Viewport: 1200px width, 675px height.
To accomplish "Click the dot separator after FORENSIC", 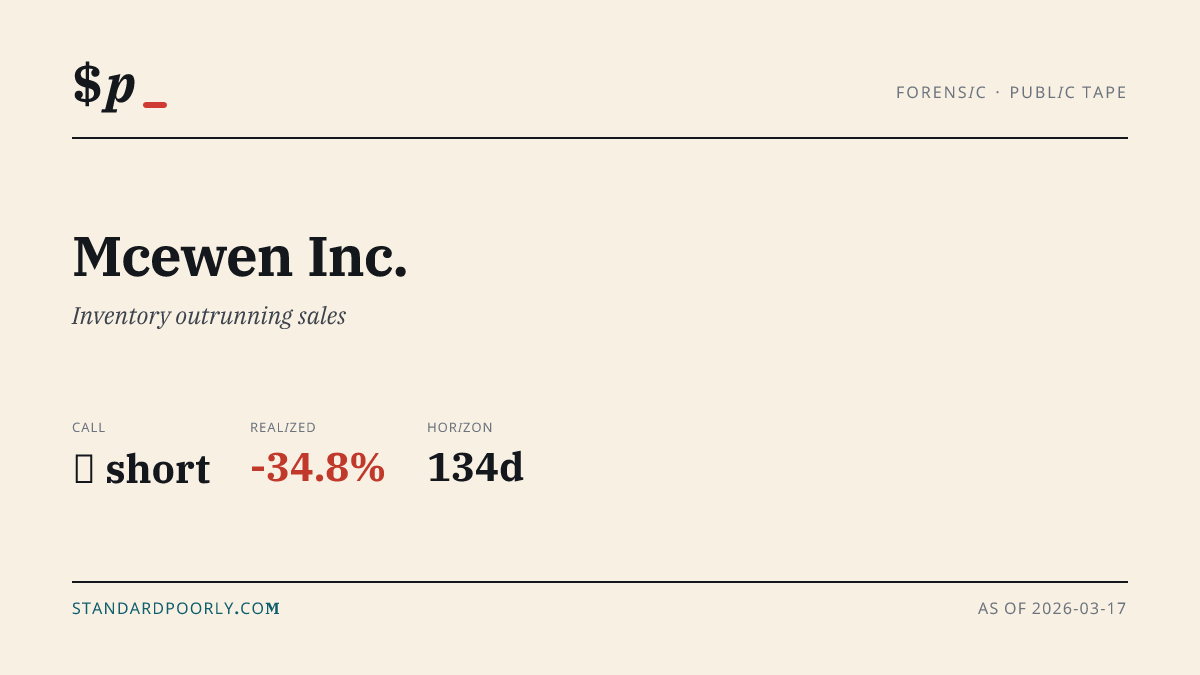I will [x=998, y=93].
